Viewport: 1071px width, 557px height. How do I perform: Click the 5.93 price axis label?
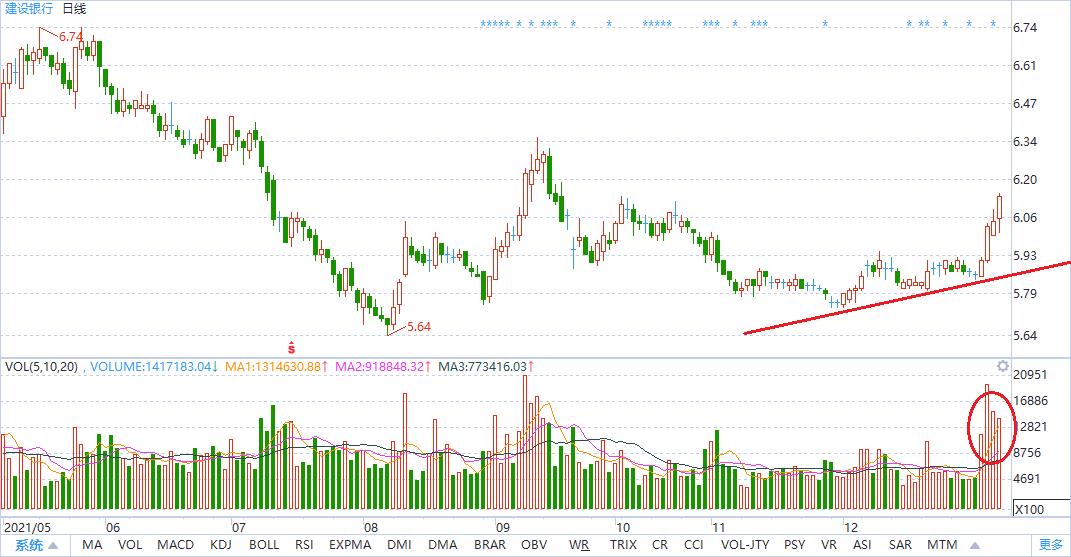pos(1025,256)
